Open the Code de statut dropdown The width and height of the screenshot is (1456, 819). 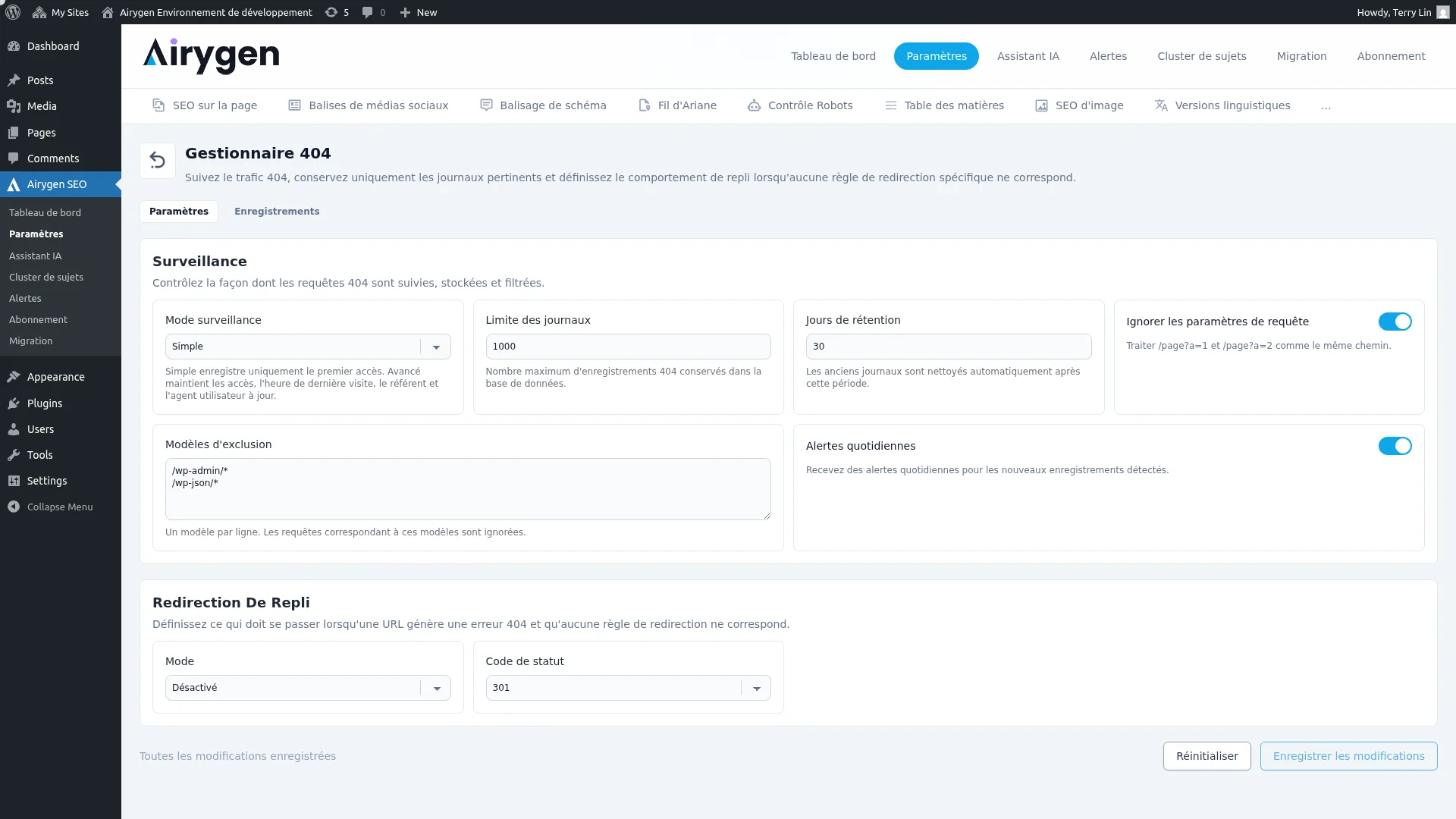tap(628, 688)
